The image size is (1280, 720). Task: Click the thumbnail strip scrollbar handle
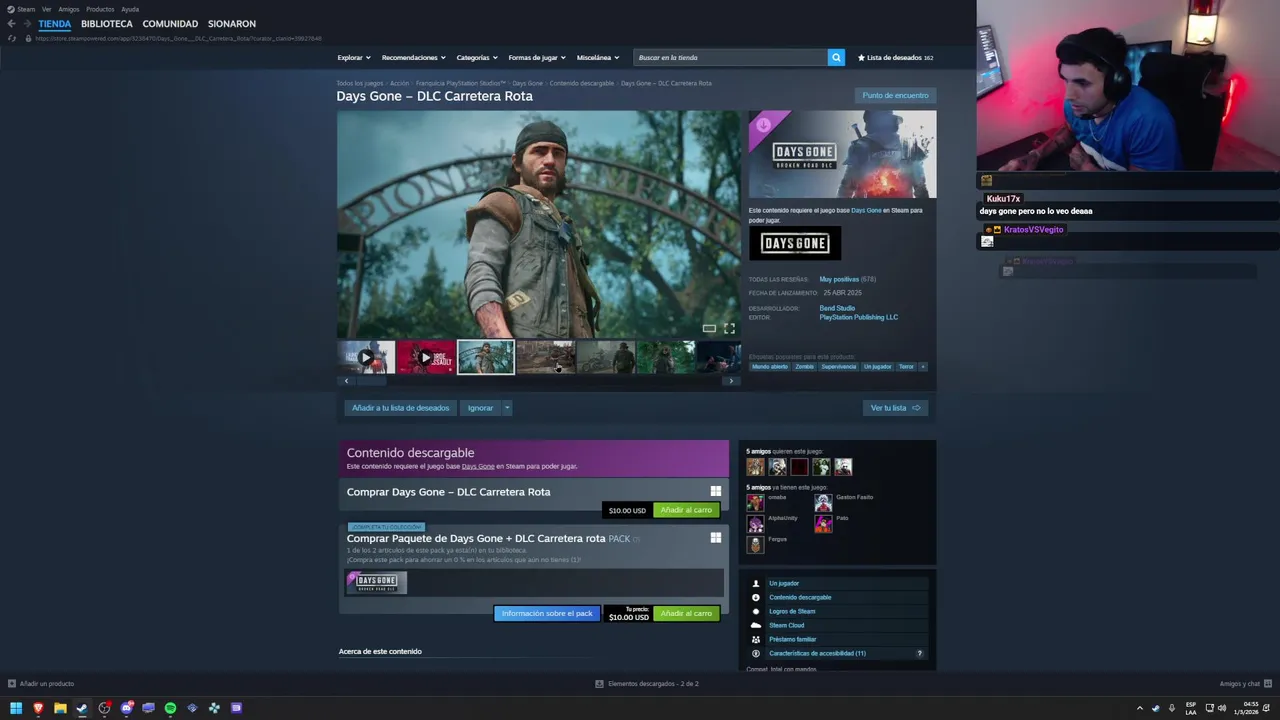[x=372, y=381]
